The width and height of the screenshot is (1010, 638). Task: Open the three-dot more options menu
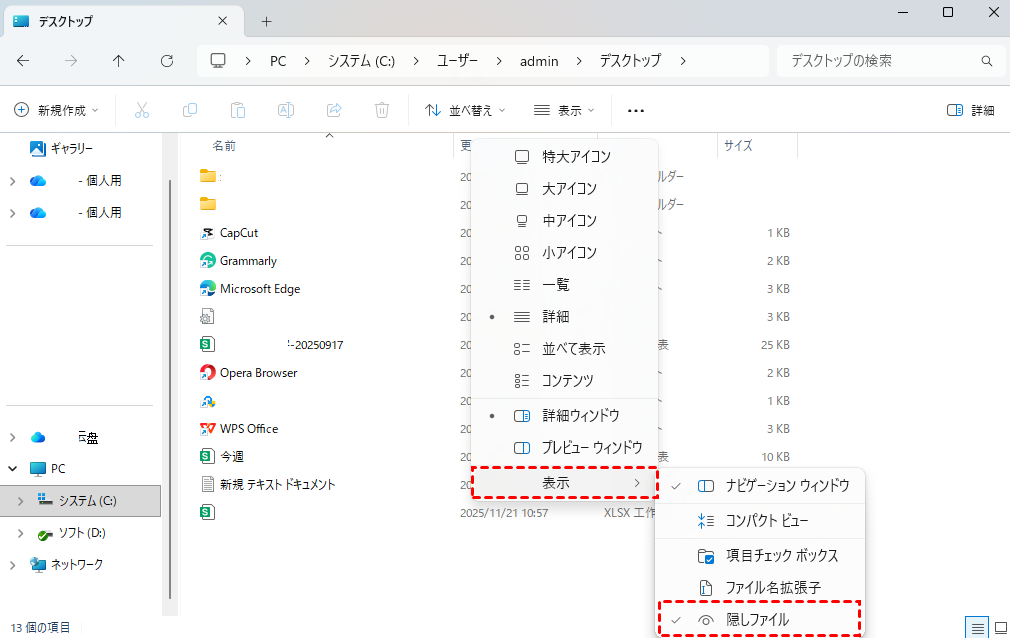(x=636, y=110)
